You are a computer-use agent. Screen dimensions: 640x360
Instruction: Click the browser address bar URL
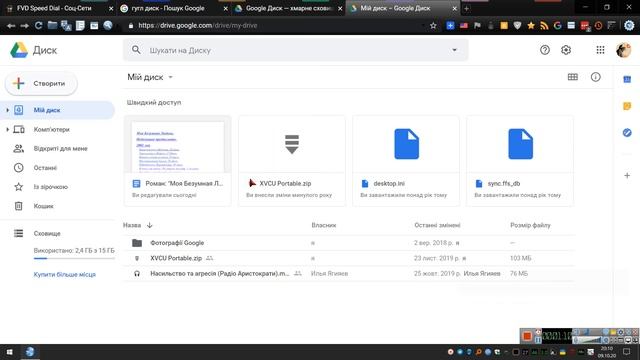click(x=198, y=25)
